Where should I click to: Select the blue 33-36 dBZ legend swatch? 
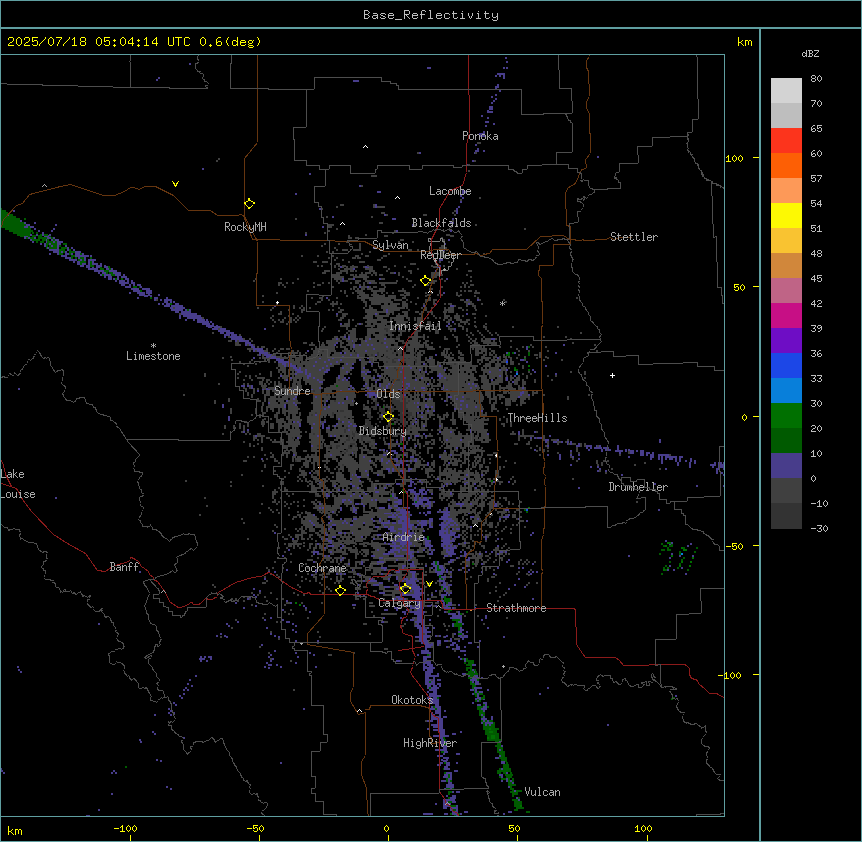pos(786,365)
